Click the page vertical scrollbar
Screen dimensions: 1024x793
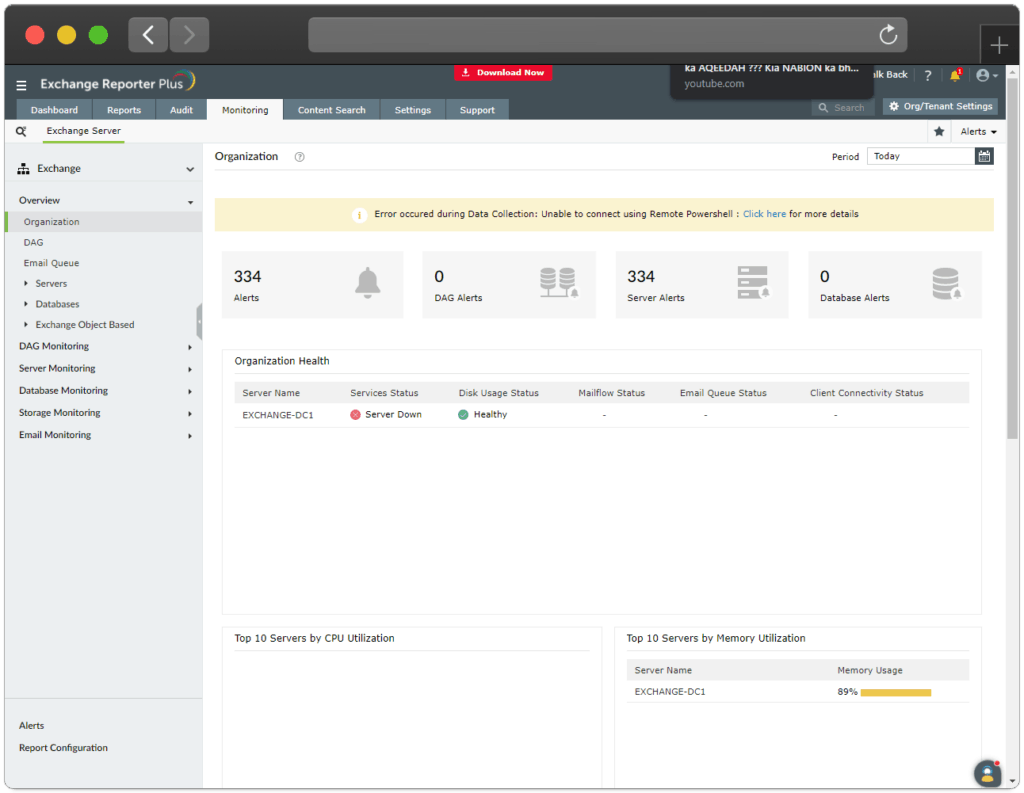click(x=1013, y=261)
